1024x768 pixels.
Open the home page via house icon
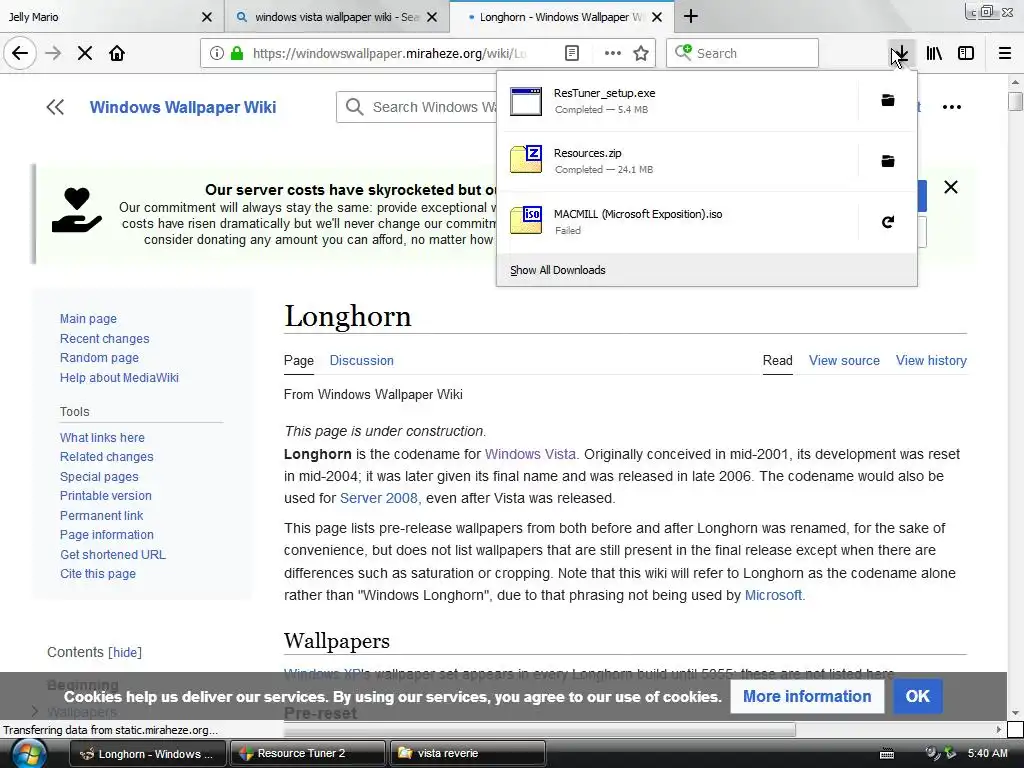117,53
